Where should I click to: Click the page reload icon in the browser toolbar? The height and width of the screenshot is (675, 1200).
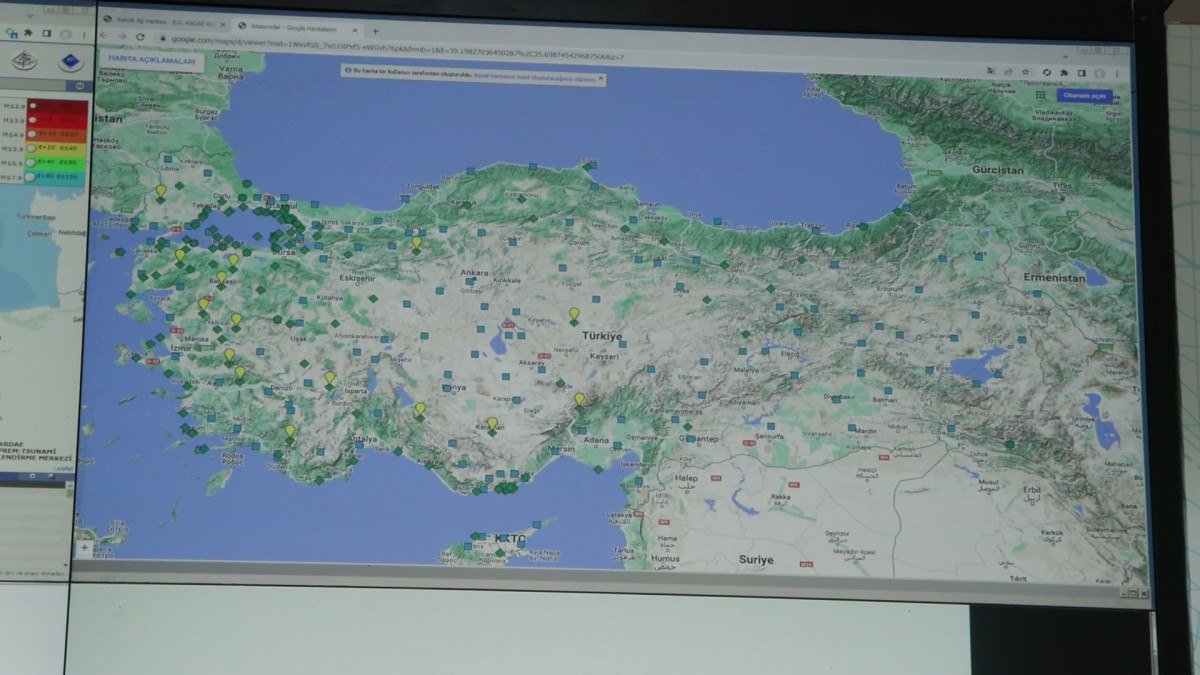[x=140, y=36]
